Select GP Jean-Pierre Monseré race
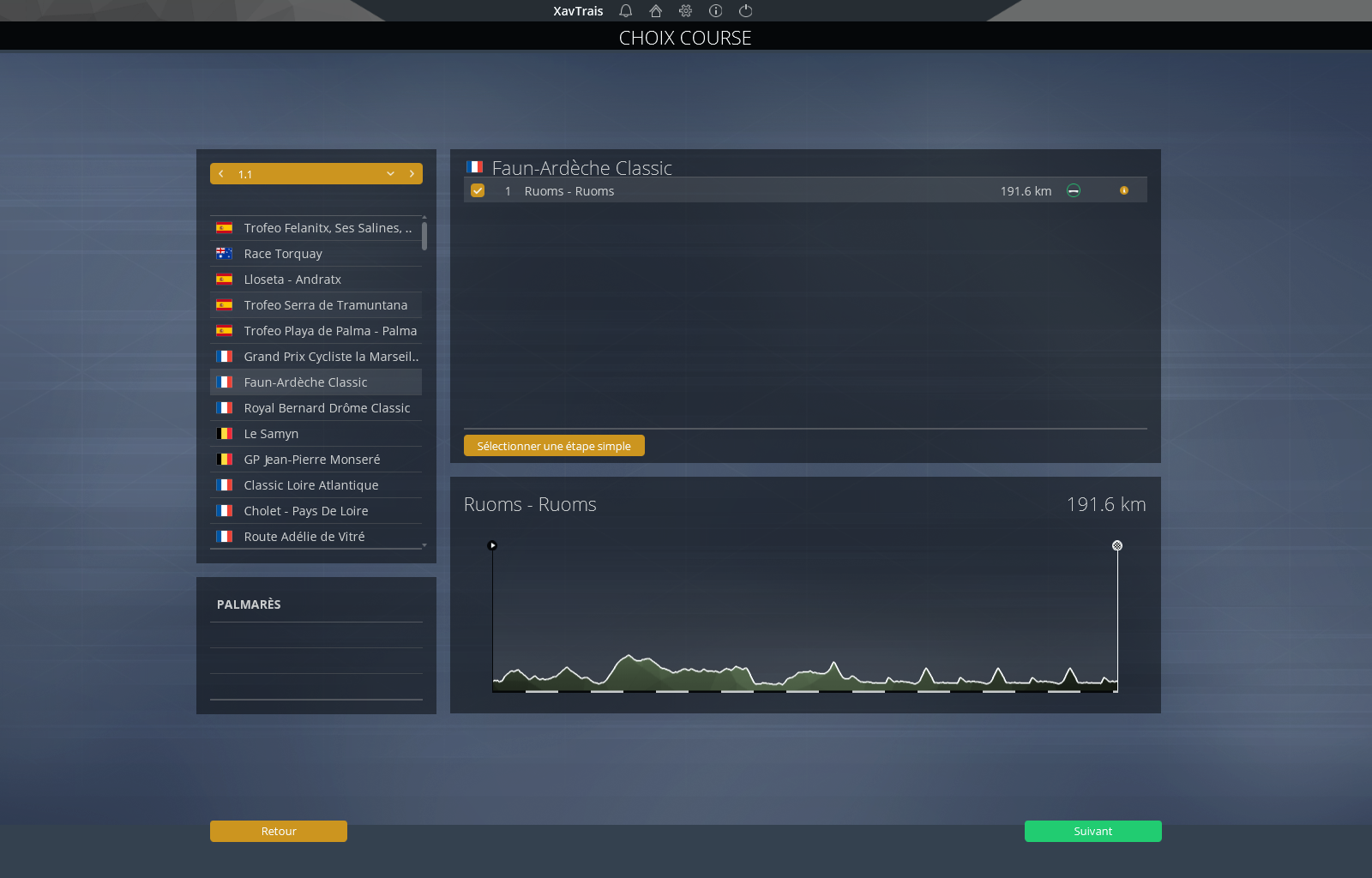Viewport: 1372px width, 878px height. [x=316, y=460]
